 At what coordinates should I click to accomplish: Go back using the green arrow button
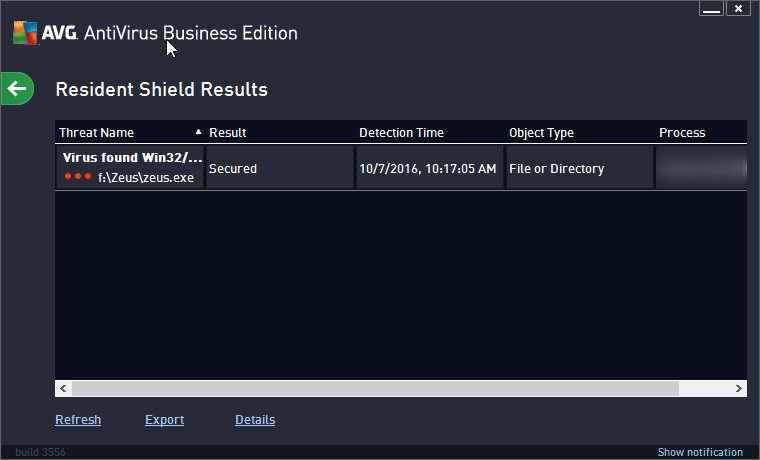pos(17,89)
